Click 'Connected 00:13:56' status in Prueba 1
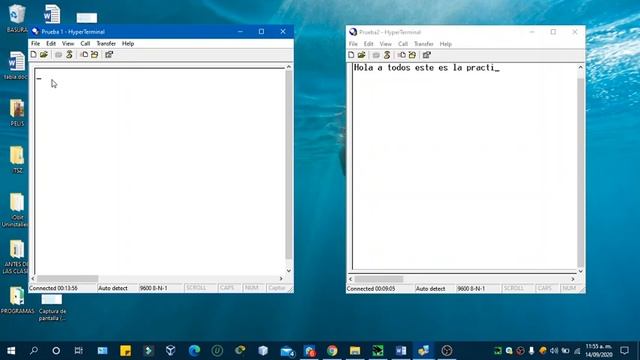Screen dimensions: 640x360 (53, 288)
